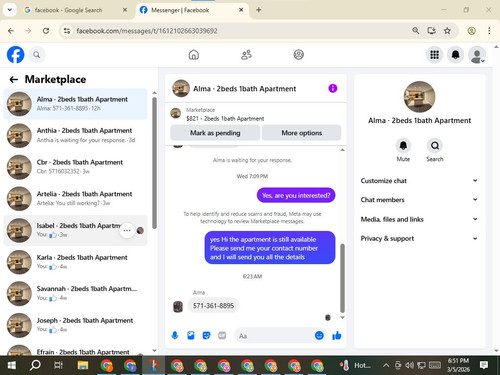Image resolution: width=500 pixels, height=375 pixels.
Task: Open the three-dot menu on Isabel chat
Action: pos(127,230)
